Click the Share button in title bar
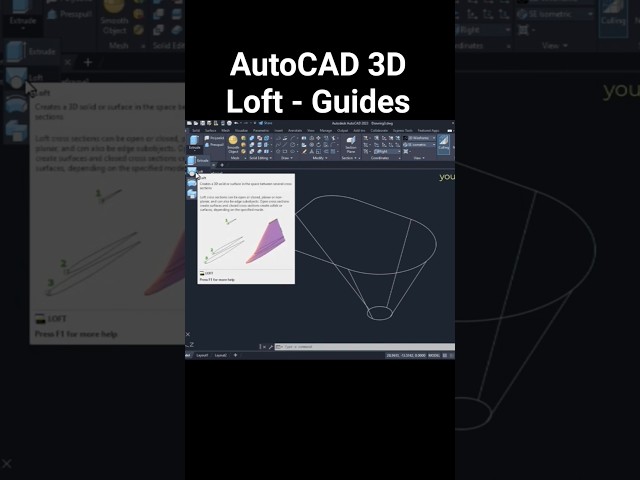The height and width of the screenshot is (480, 640). 265,123
